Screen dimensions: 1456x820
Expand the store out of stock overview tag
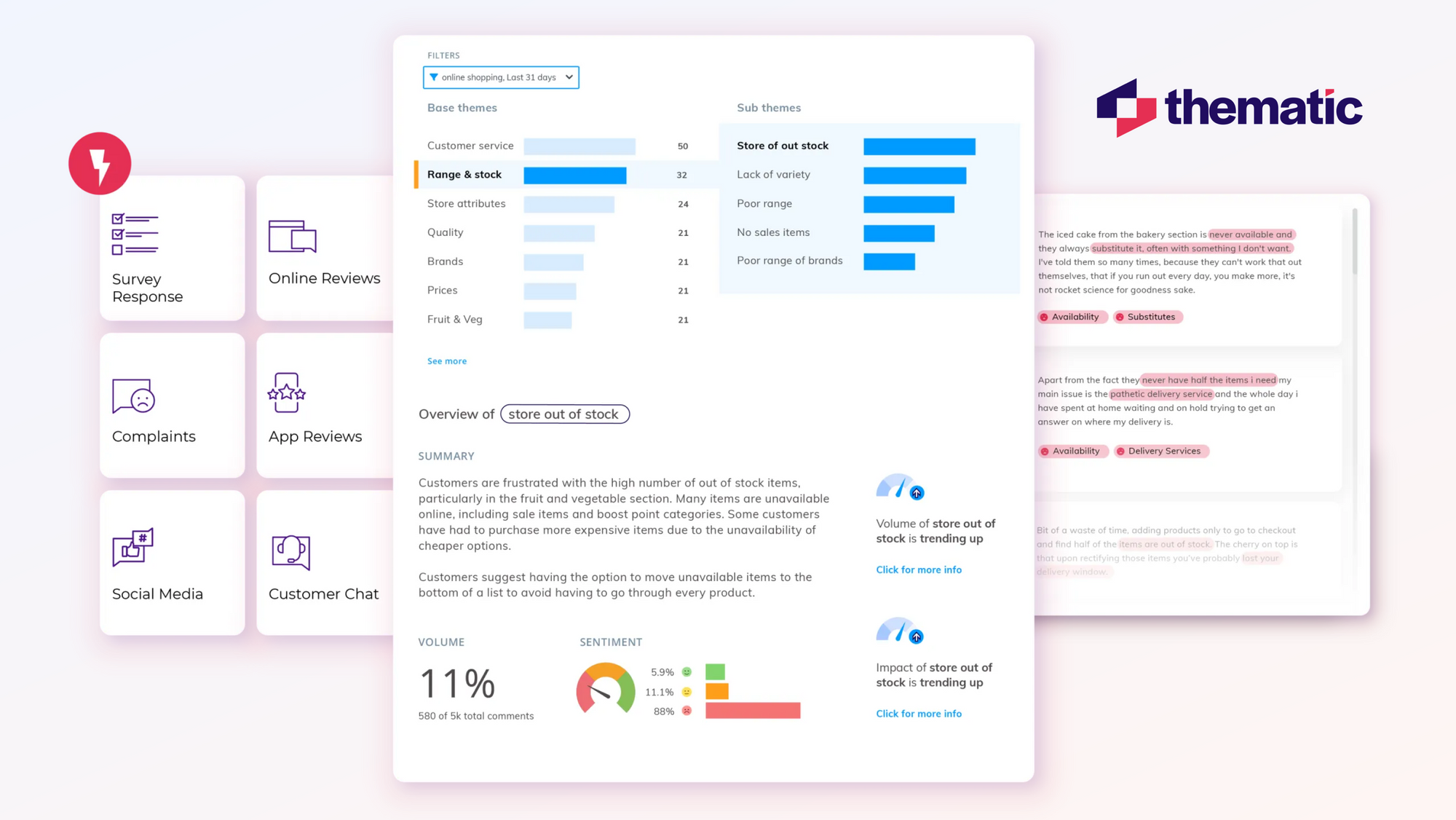(563, 413)
